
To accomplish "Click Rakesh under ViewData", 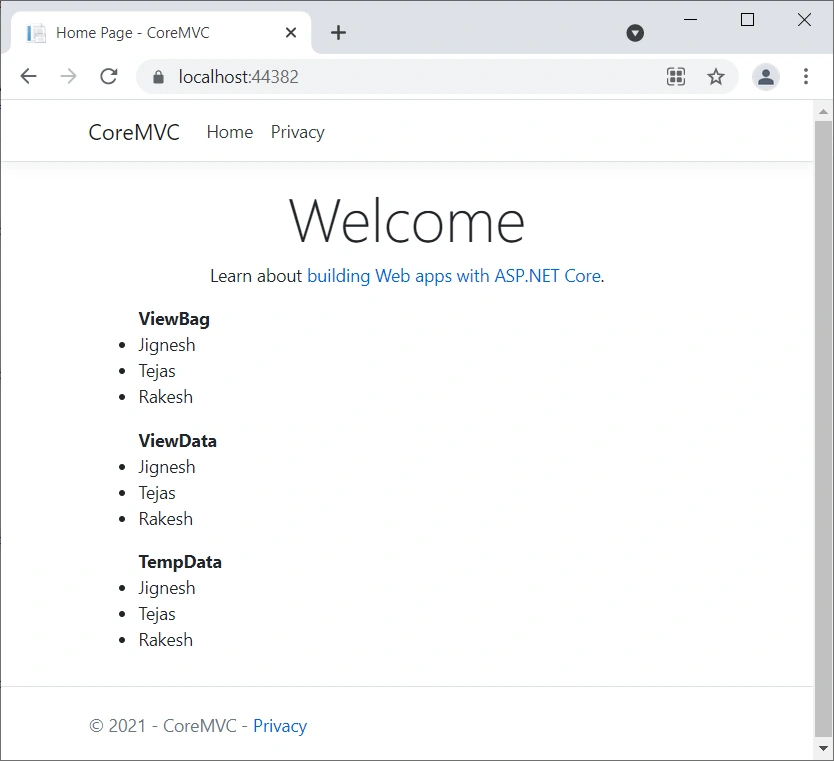I will pos(165,519).
